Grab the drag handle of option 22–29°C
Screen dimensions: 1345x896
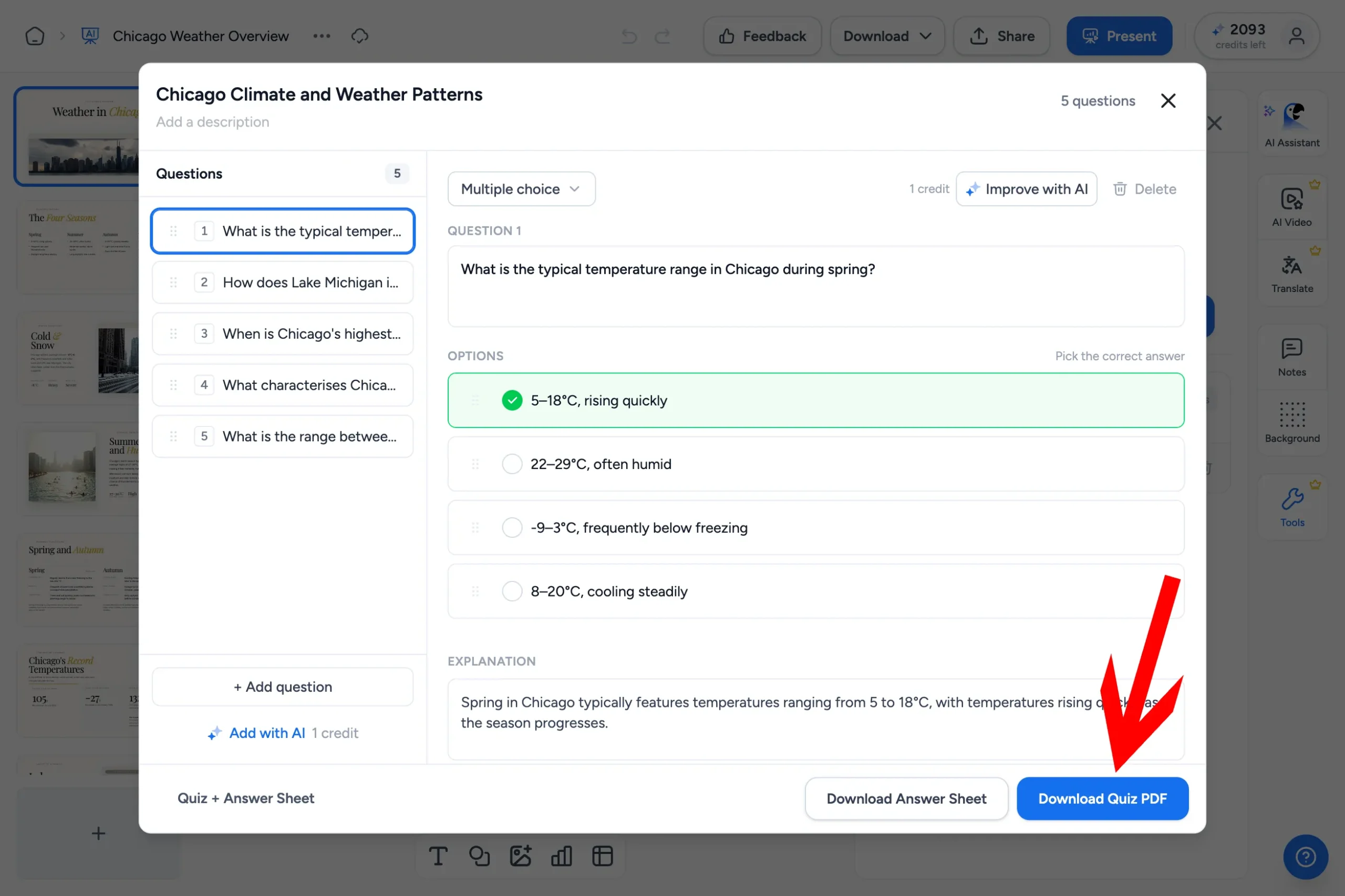click(x=475, y=464)
